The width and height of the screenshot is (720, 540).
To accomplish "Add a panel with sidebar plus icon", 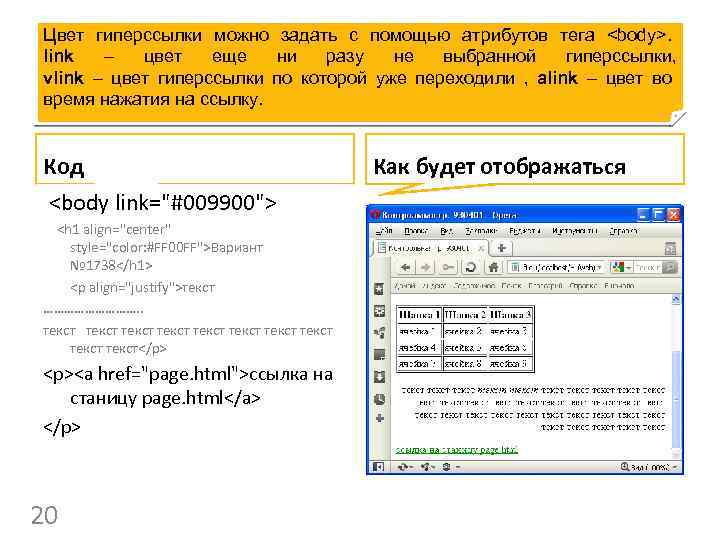I will [x=379, y=418].
